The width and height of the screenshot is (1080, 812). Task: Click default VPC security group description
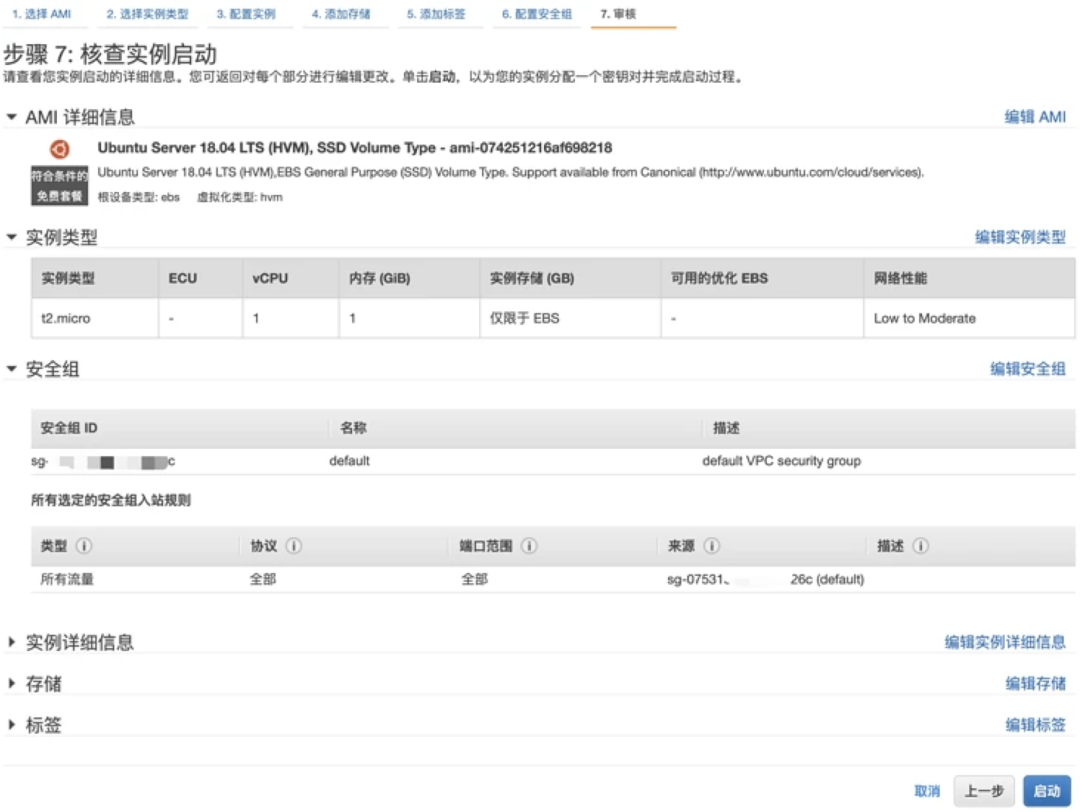tap(781, 461)
